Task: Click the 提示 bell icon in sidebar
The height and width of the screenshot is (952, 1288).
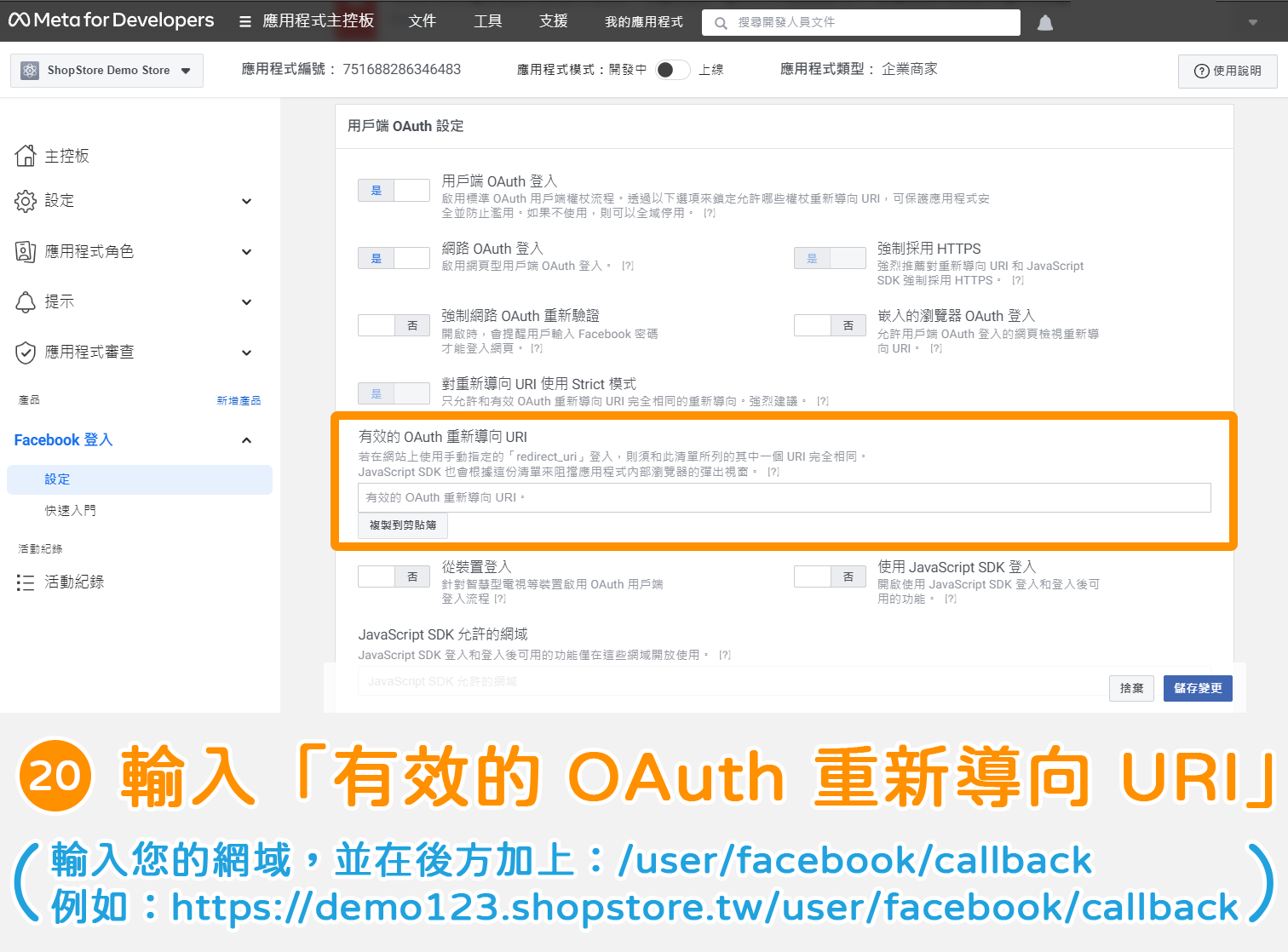Action: coord(26,301)
